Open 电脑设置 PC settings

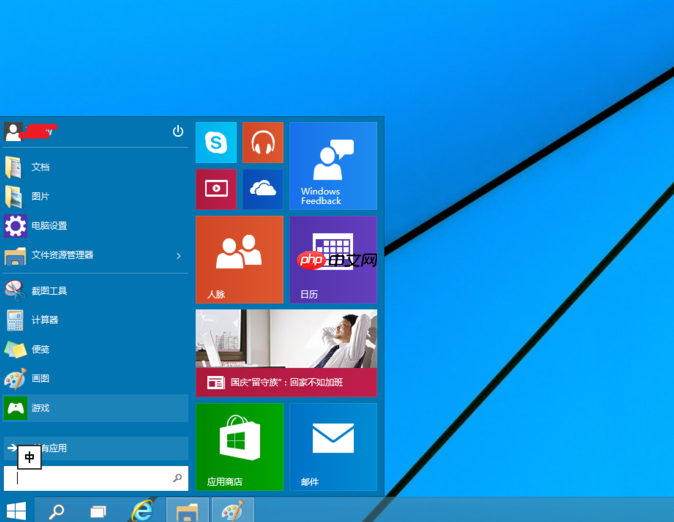(95, 226)
